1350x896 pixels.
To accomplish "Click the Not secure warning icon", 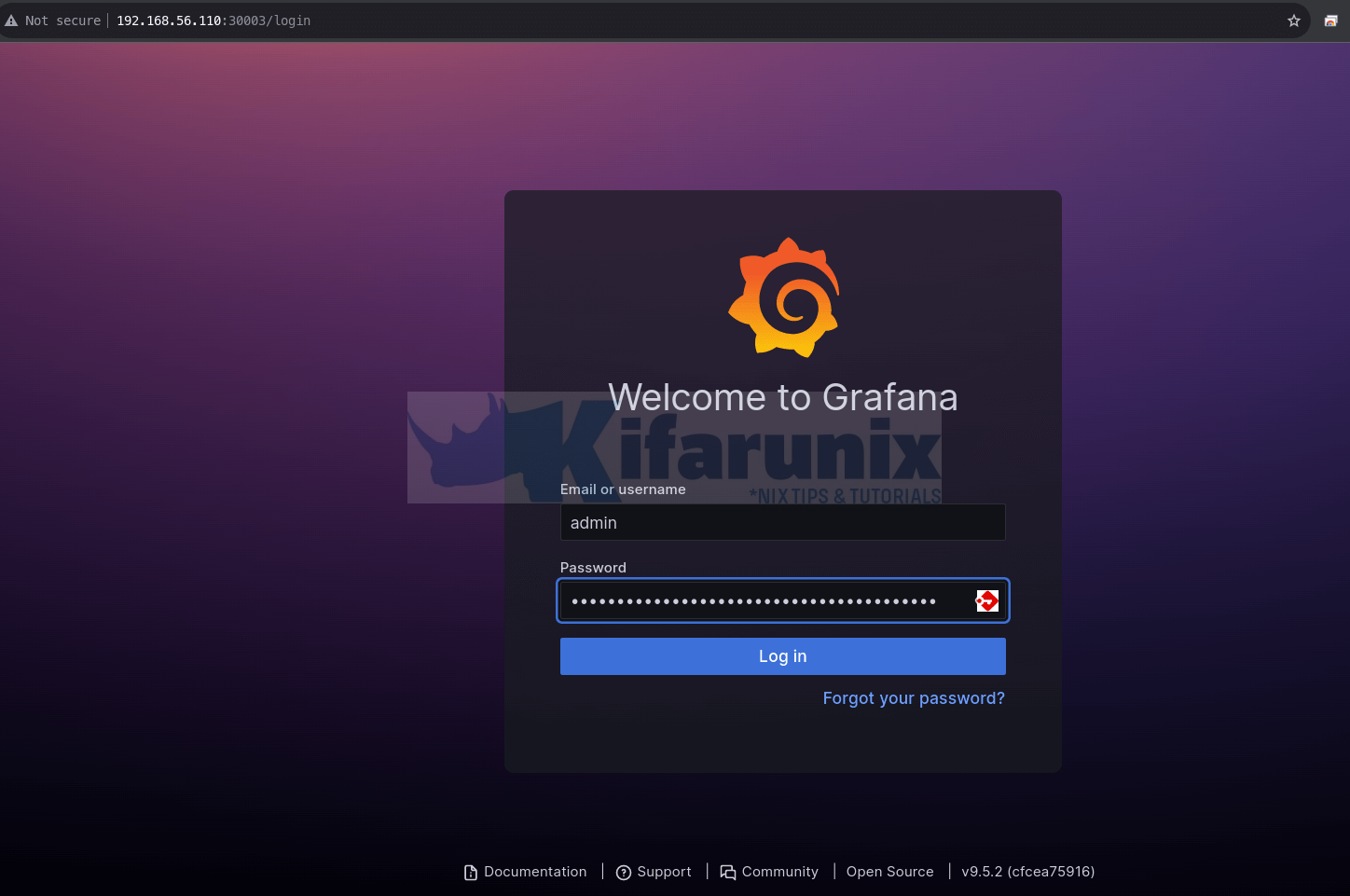I will tap(11, 21).
